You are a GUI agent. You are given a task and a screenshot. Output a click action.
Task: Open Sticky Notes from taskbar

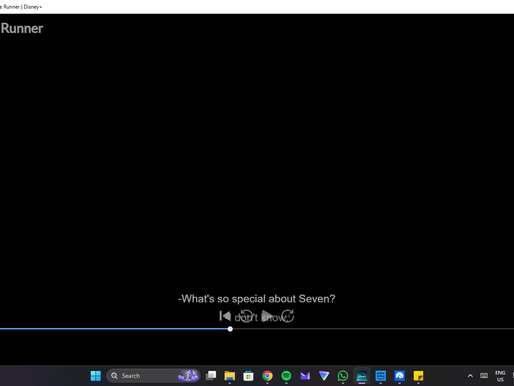click(418, 376)
